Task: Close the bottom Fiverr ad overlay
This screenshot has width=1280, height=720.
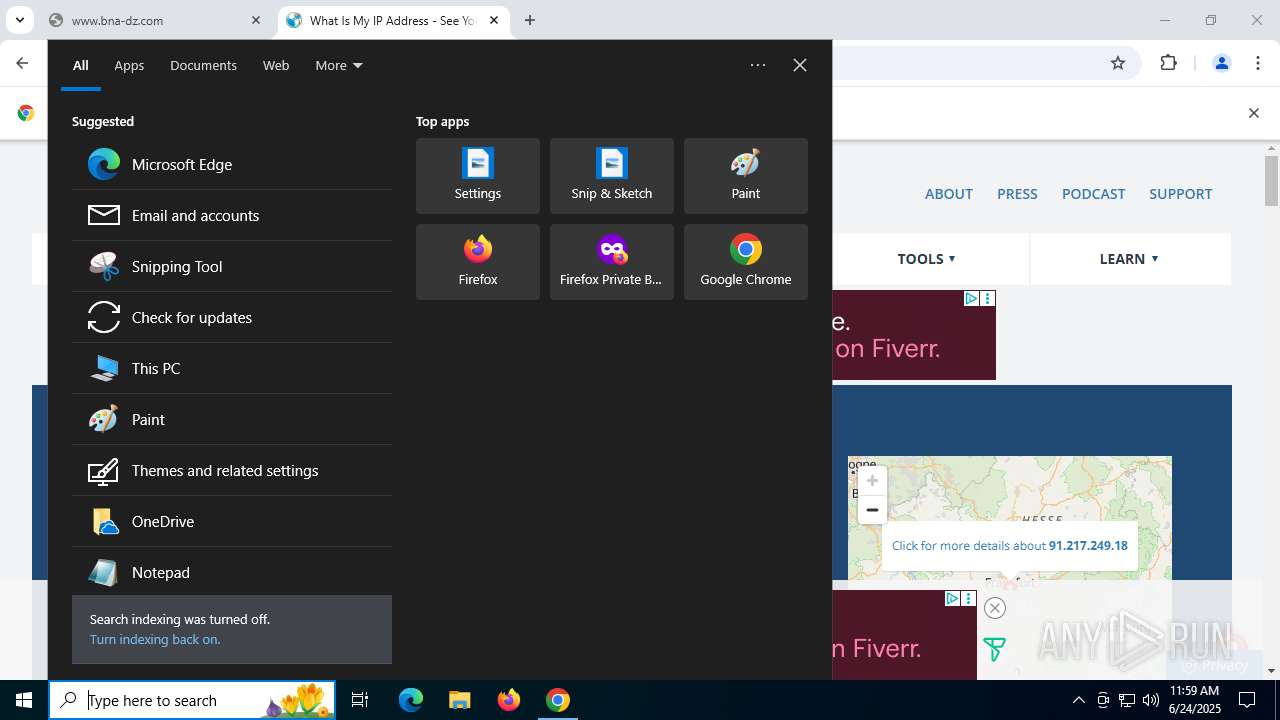Action: tap(994, 608)
